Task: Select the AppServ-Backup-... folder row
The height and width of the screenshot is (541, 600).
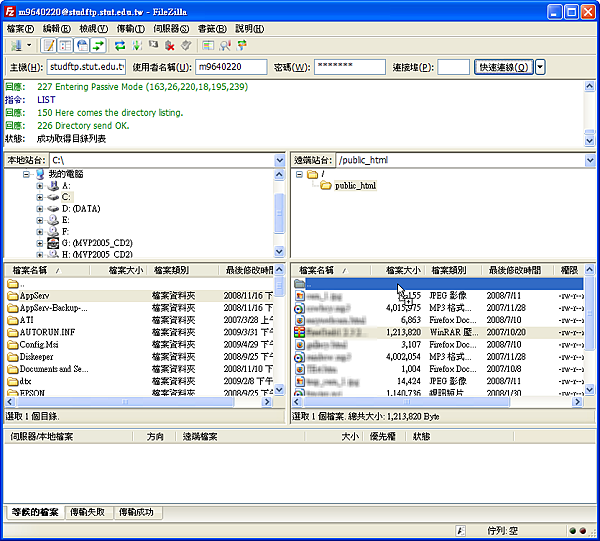Action: [140, 308]
